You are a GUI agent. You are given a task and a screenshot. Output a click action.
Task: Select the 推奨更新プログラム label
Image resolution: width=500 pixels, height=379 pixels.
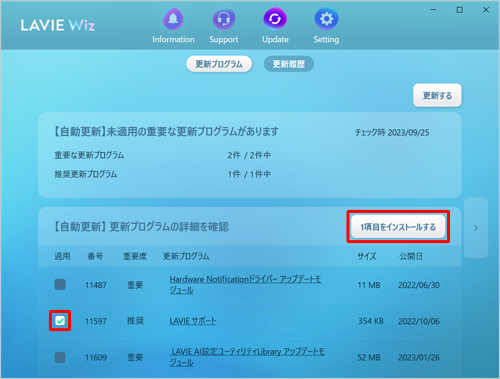pos(86,174)
